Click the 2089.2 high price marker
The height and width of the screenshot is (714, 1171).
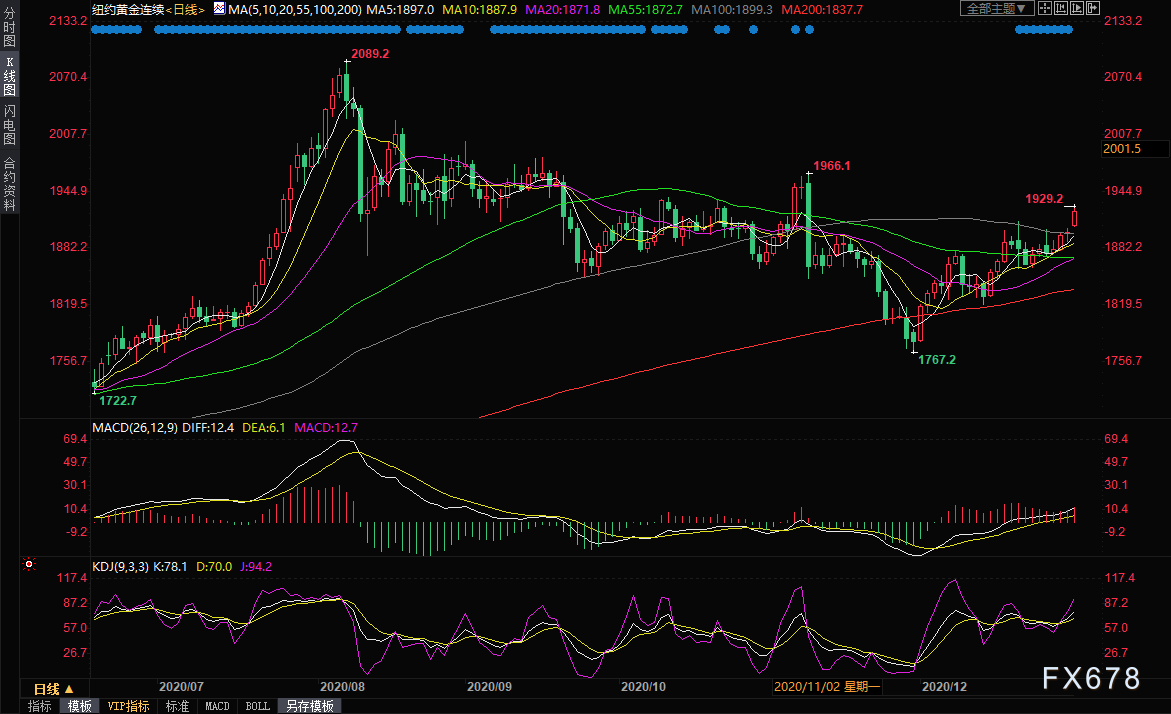370,54
